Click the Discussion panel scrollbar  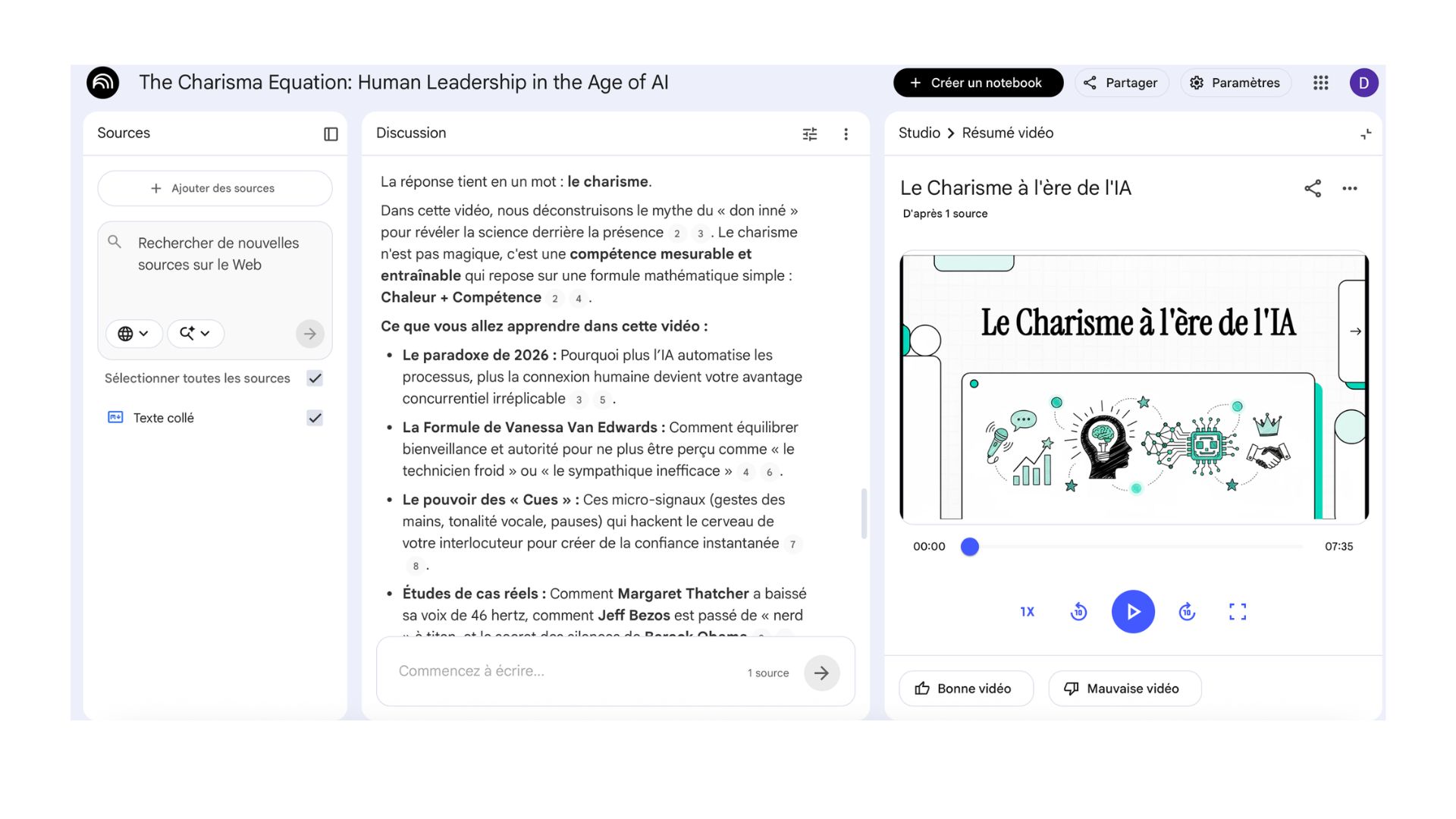(x=864, y=513)
